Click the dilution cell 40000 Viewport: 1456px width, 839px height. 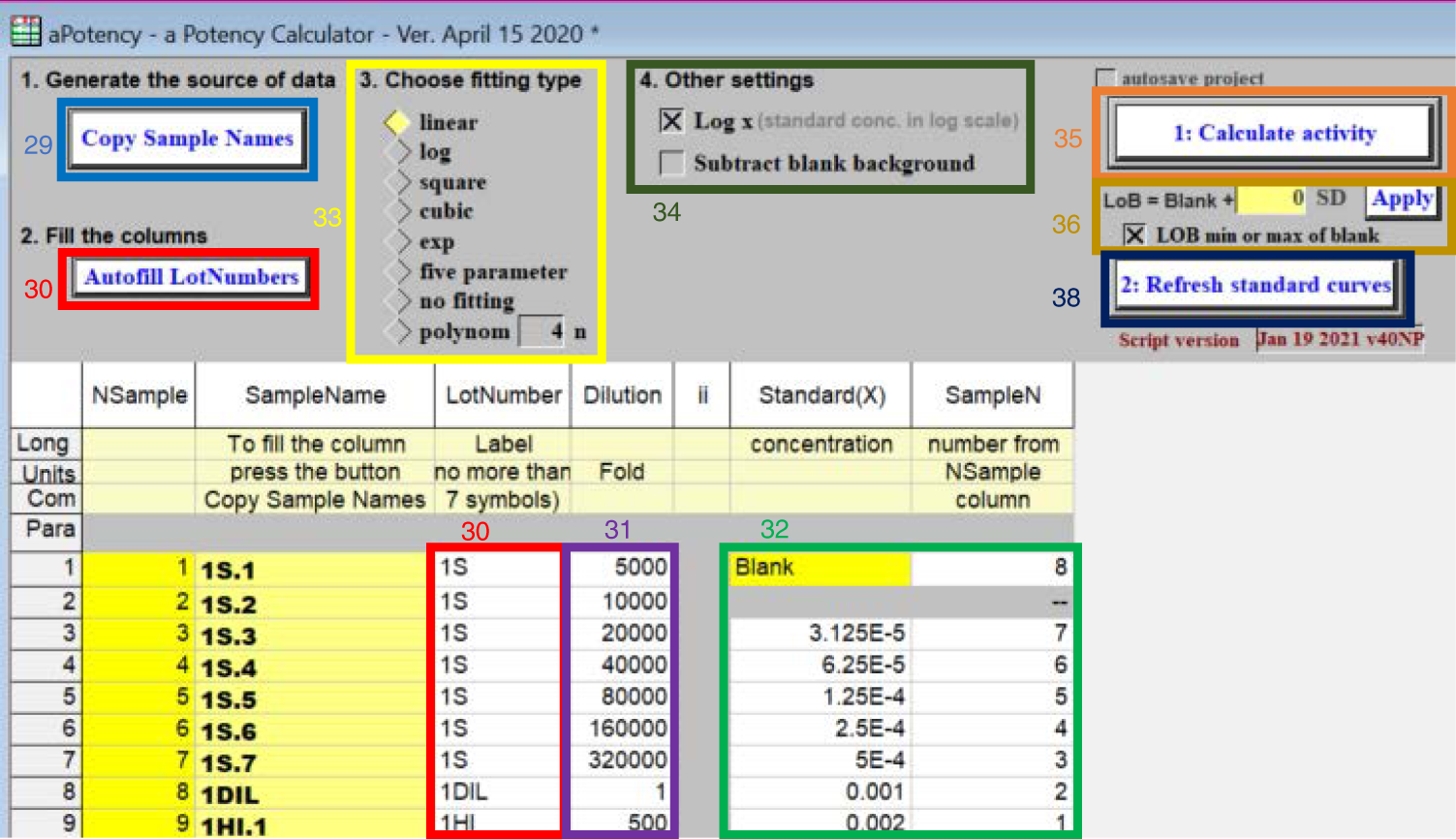coord(622,666)
